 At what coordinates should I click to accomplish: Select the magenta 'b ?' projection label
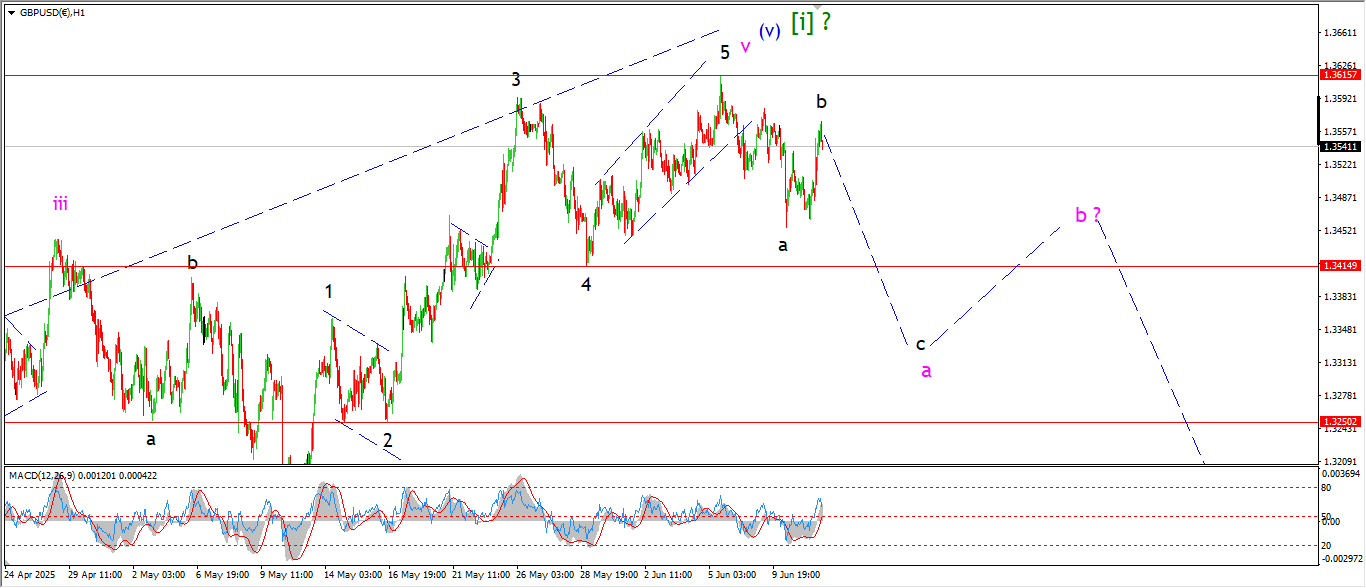click(x=1088, y=214)
